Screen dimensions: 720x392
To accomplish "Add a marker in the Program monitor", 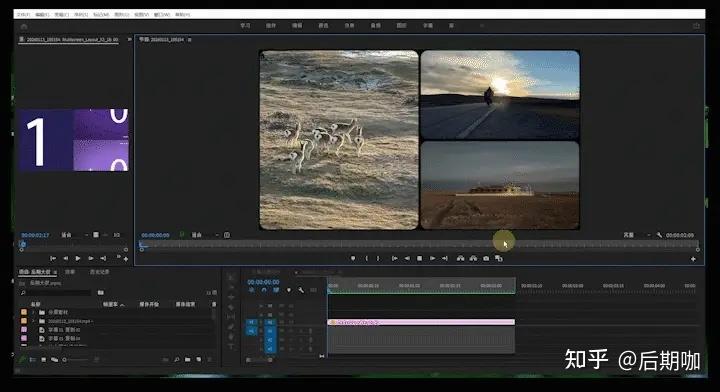I will (353, 258).
